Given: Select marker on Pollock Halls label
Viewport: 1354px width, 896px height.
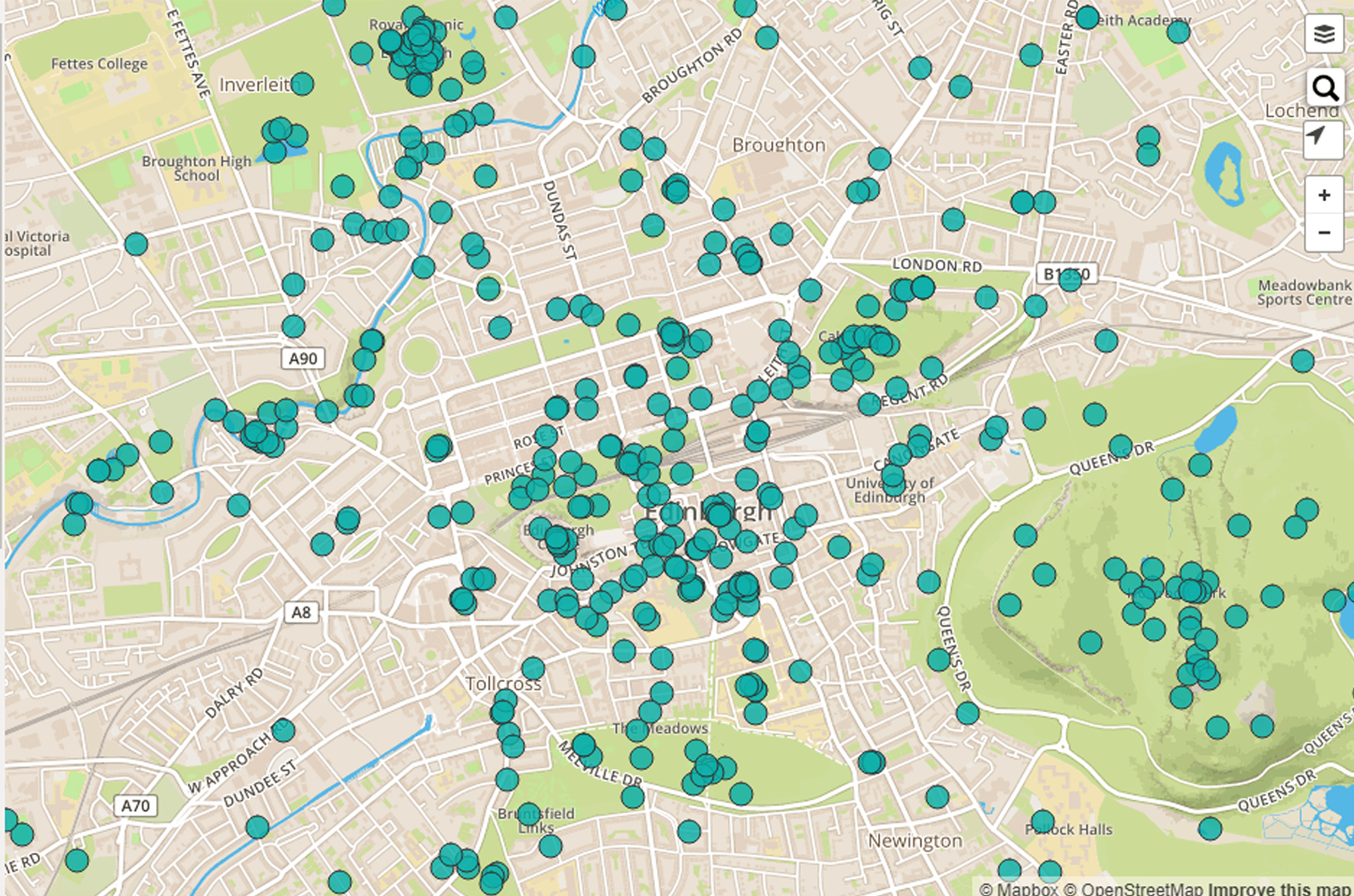Looking at the screenshot, I should tap(1043, 822).
